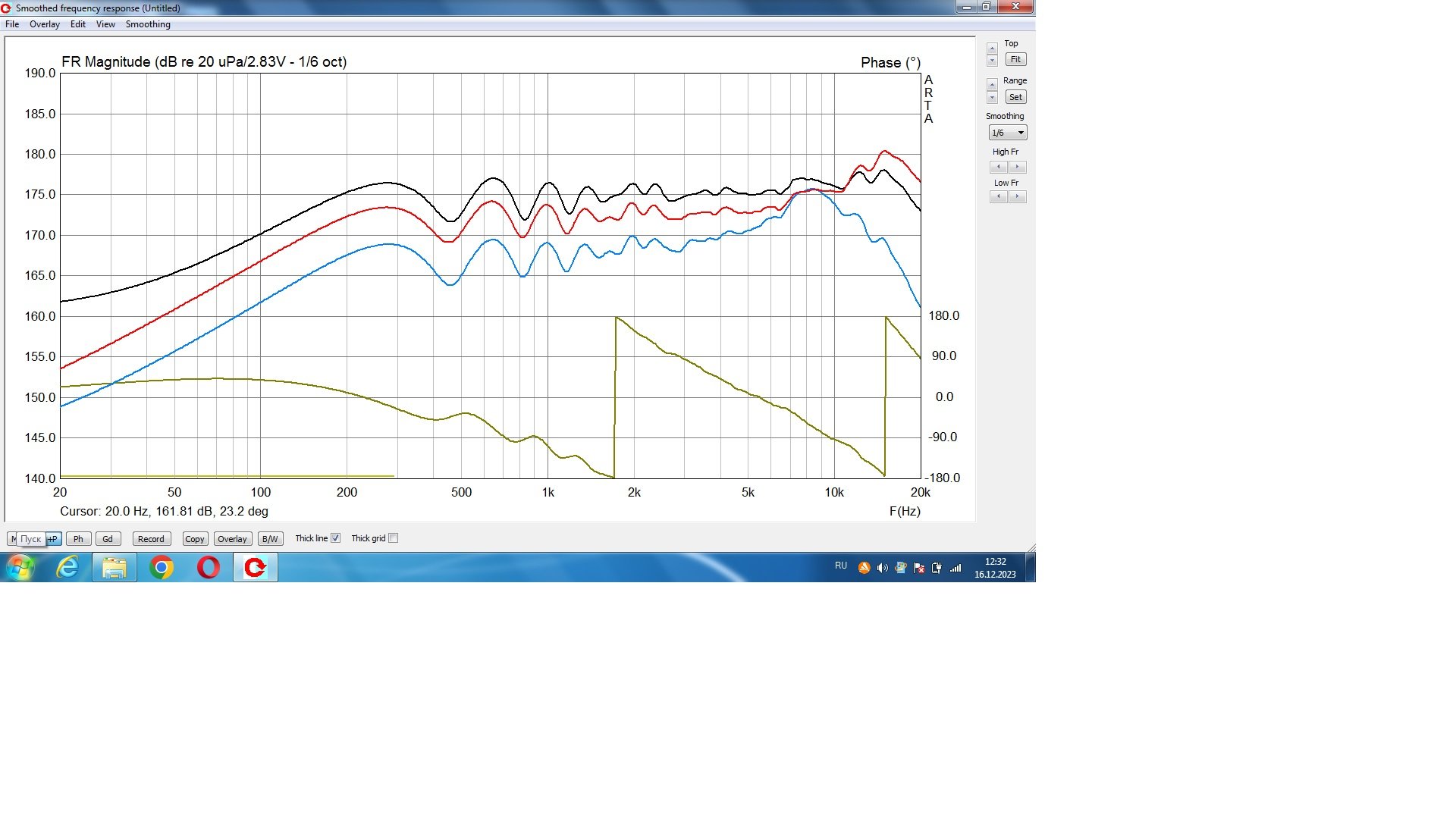This screenshot has width=1456, height=818.
Task: Disable the Thick line checkbox
Action: [x=335, y=538]
